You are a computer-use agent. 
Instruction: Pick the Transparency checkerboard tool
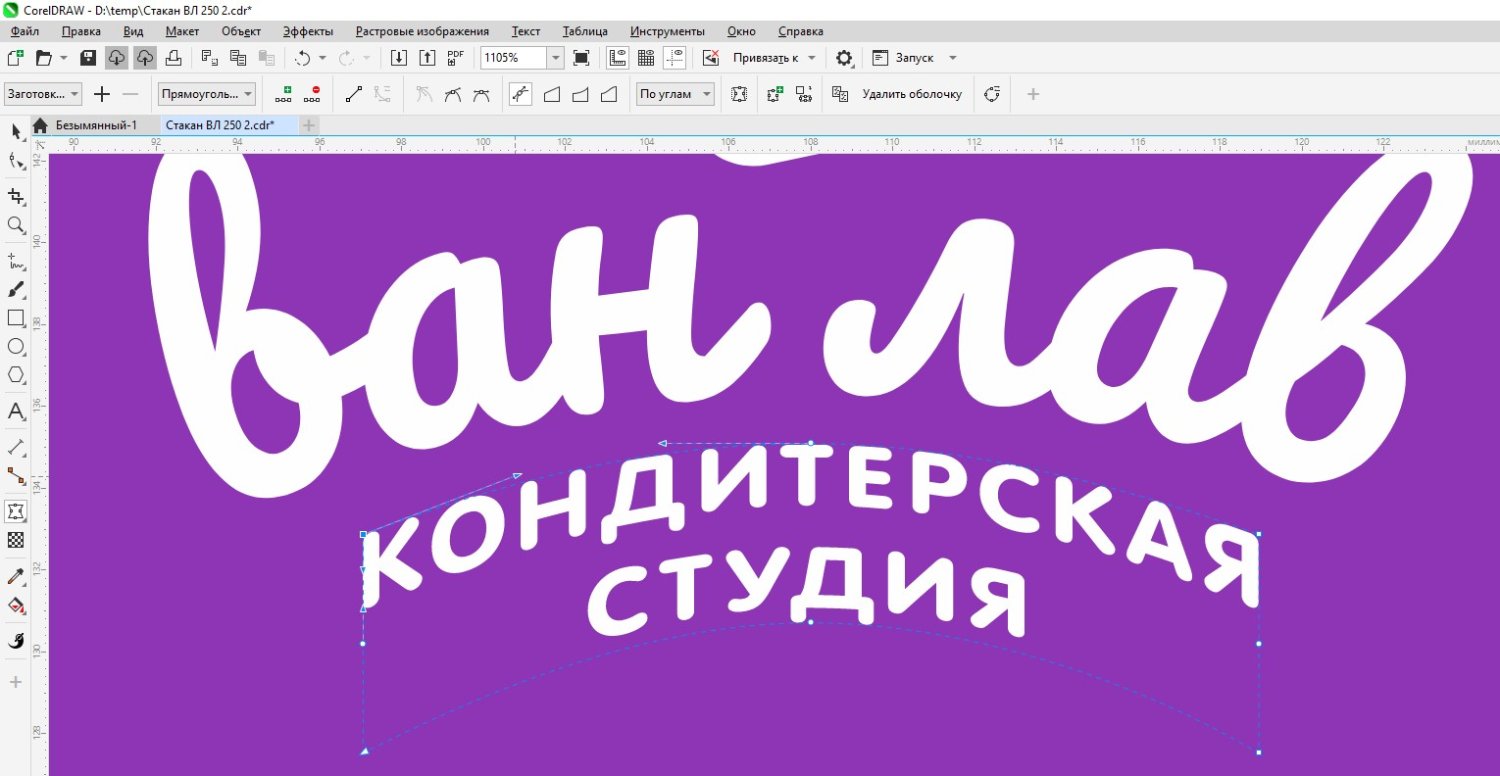(x=16, y=540)
